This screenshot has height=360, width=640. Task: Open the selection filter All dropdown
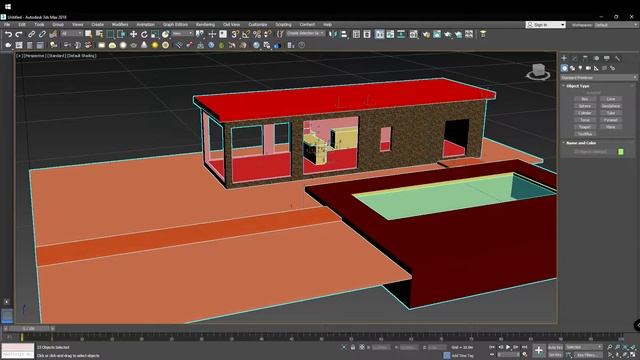72,33
